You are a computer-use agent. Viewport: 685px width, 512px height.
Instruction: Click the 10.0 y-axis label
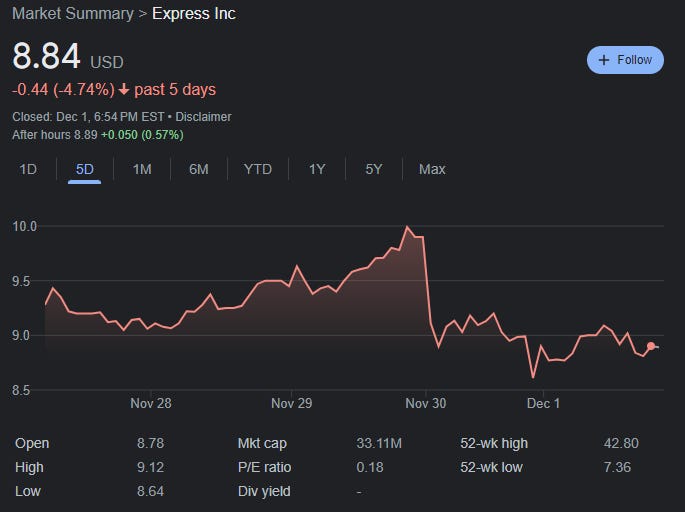[24, 226]
